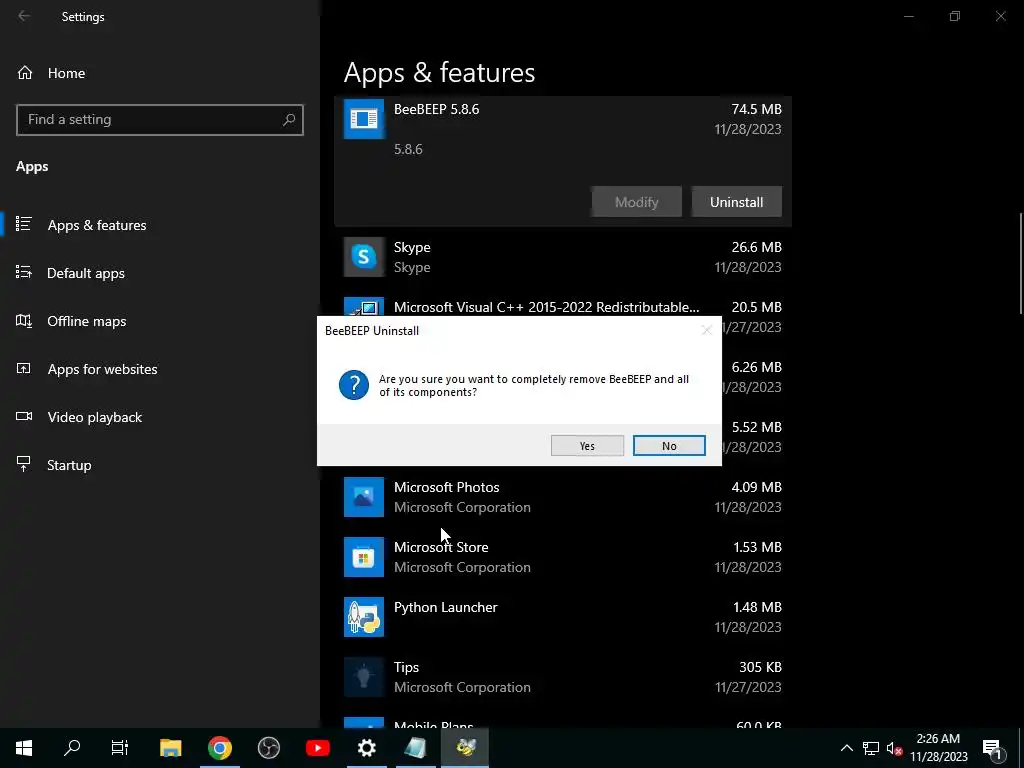This screenshot has height=768, width=1024.
Task: Open Apps for websites section
Action: (102, 369)
